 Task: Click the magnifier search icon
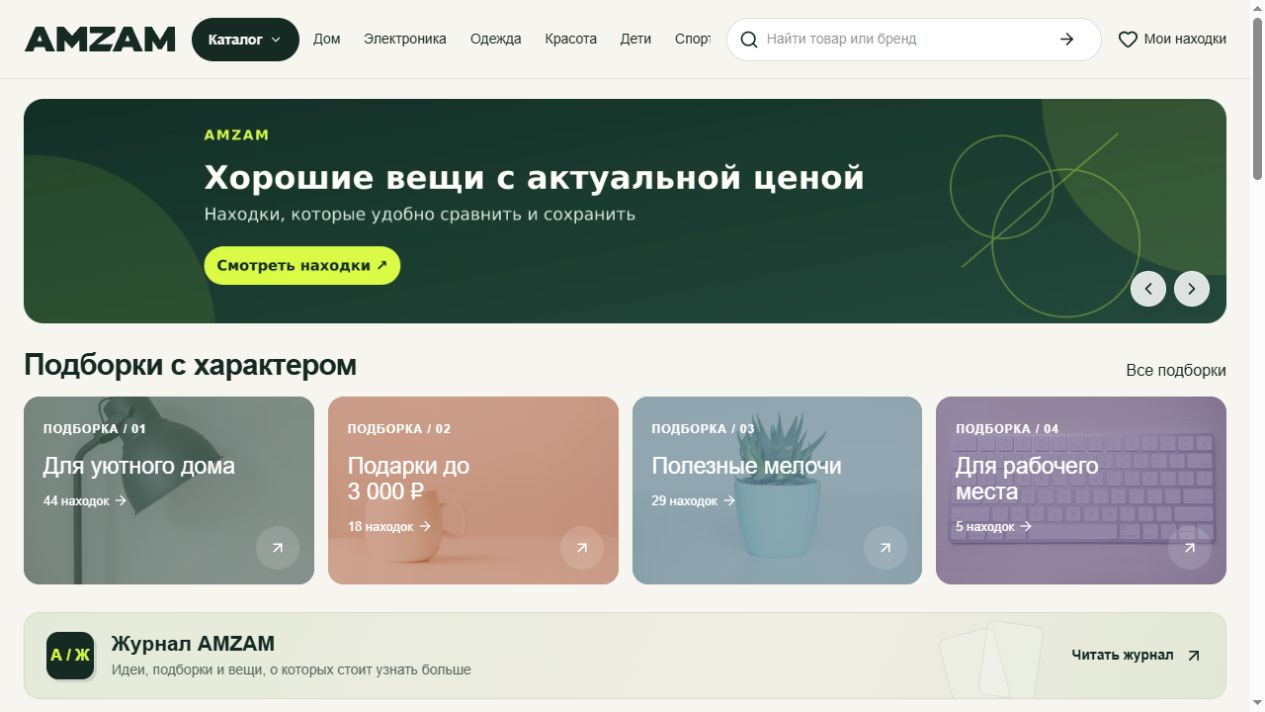click(x=749, y=40)
